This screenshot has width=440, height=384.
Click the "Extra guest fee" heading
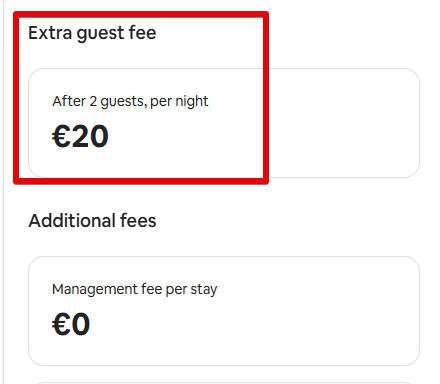pos(92,33)
